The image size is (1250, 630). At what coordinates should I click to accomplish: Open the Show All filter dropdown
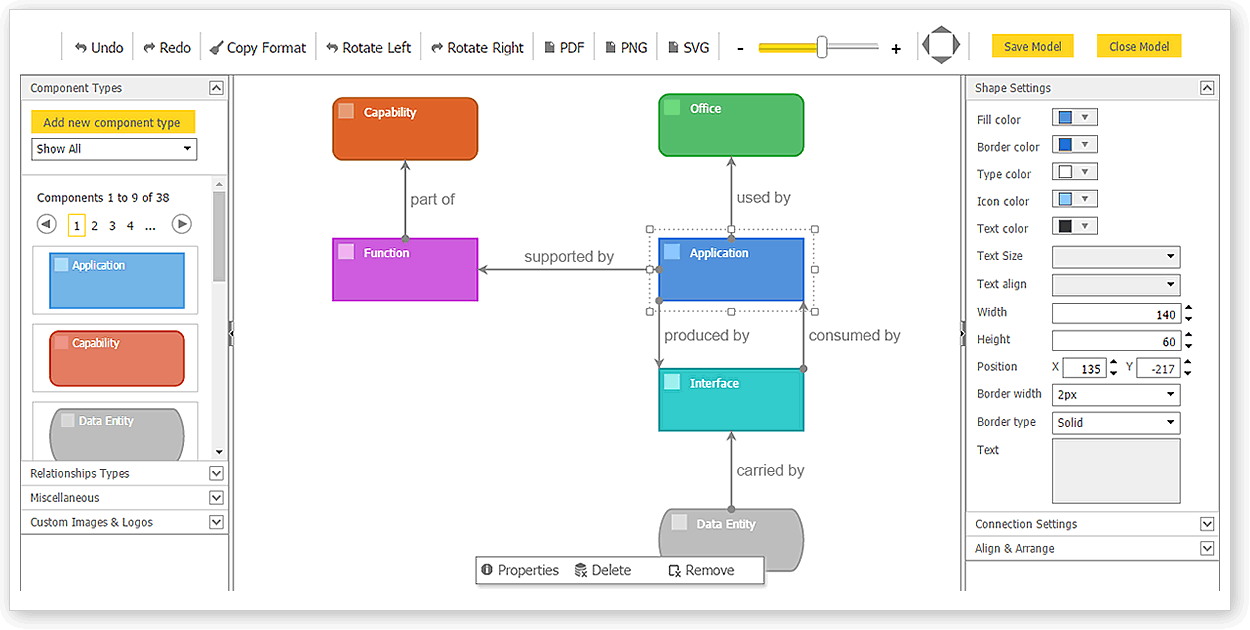click(114, 149)
